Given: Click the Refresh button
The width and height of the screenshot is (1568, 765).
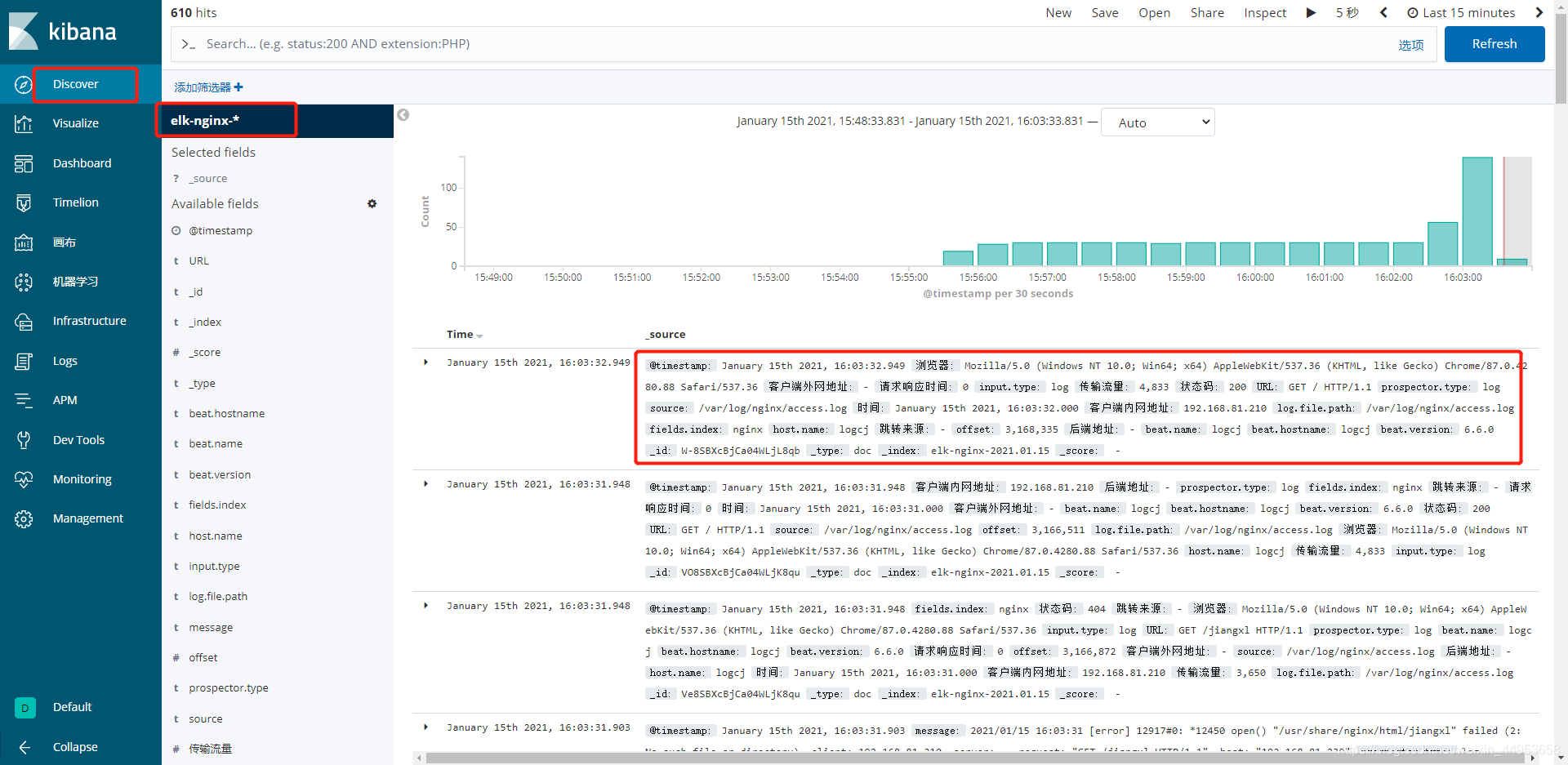Looking at the screenshot, I should pyautogui.click(x=1494, y=44).
